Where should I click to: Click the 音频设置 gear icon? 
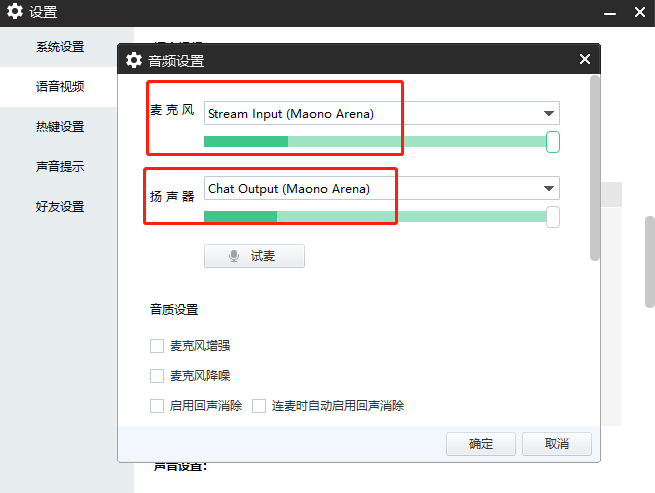[134, 60]
